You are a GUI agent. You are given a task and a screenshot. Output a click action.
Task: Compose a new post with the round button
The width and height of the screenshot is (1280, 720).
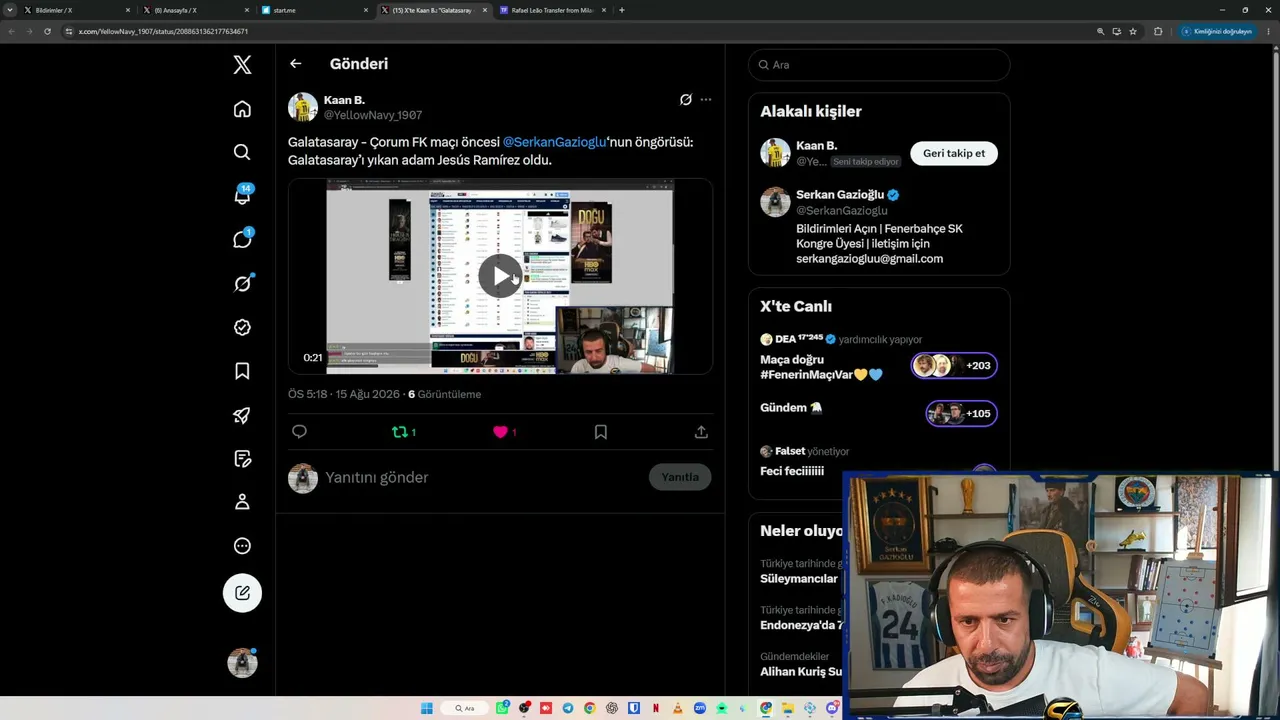pyautogui.click(x=242, y=593)
